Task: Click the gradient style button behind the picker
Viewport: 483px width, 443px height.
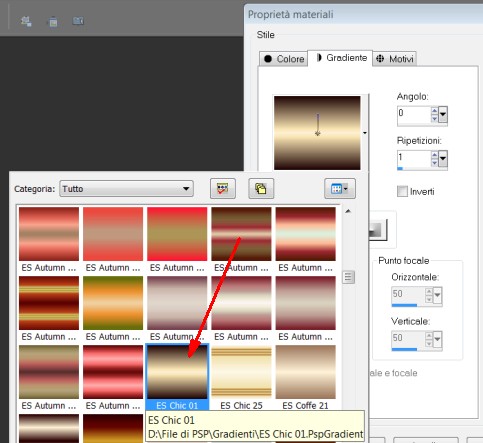Action: click(378, 230)
